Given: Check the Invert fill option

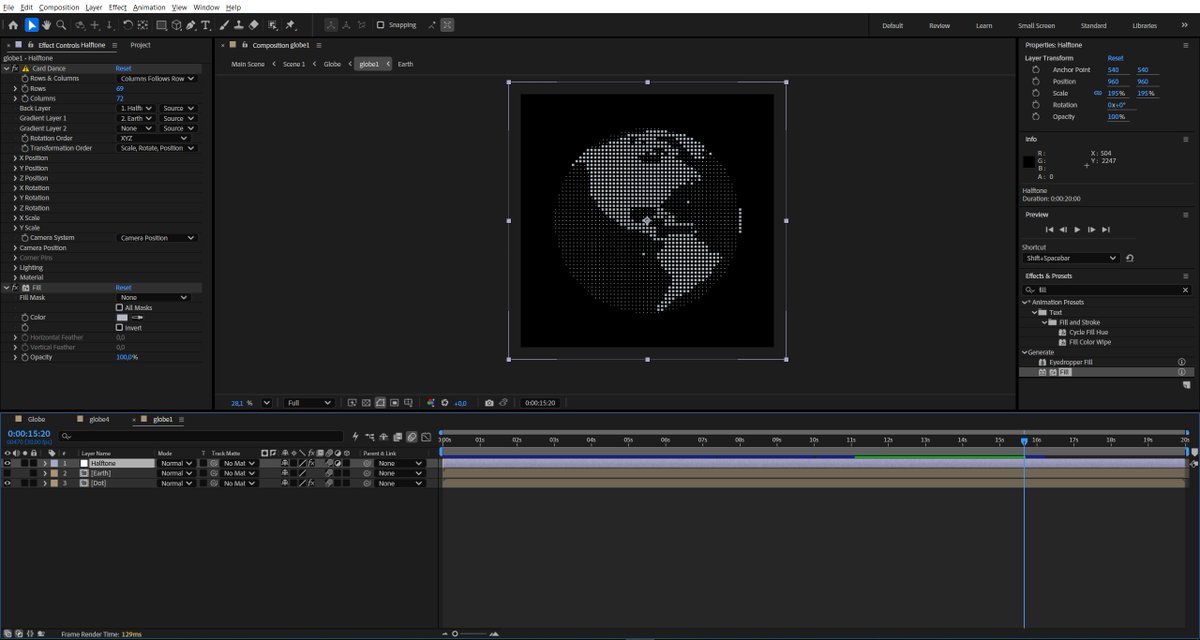Looking at the screenshot, I should 119,327.
